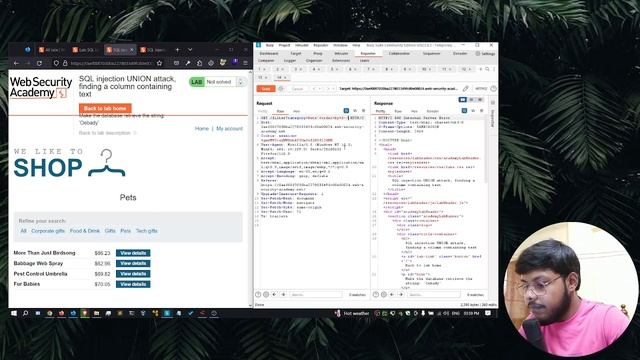Viewport: 640px width, 360px height.
Task: Click the Send button in Burp Repeater
Action: click(x=266, y=89)
